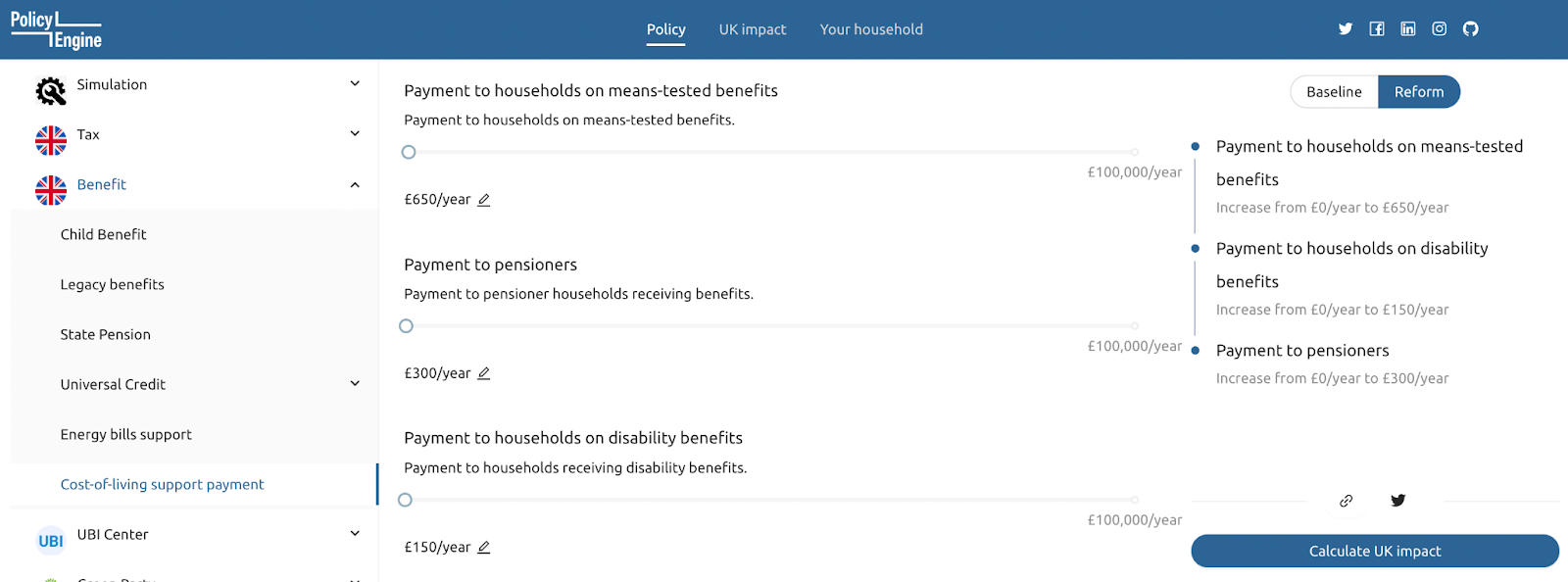
Task: Click Calculate UK impact button
Action: coord(1375,551)
